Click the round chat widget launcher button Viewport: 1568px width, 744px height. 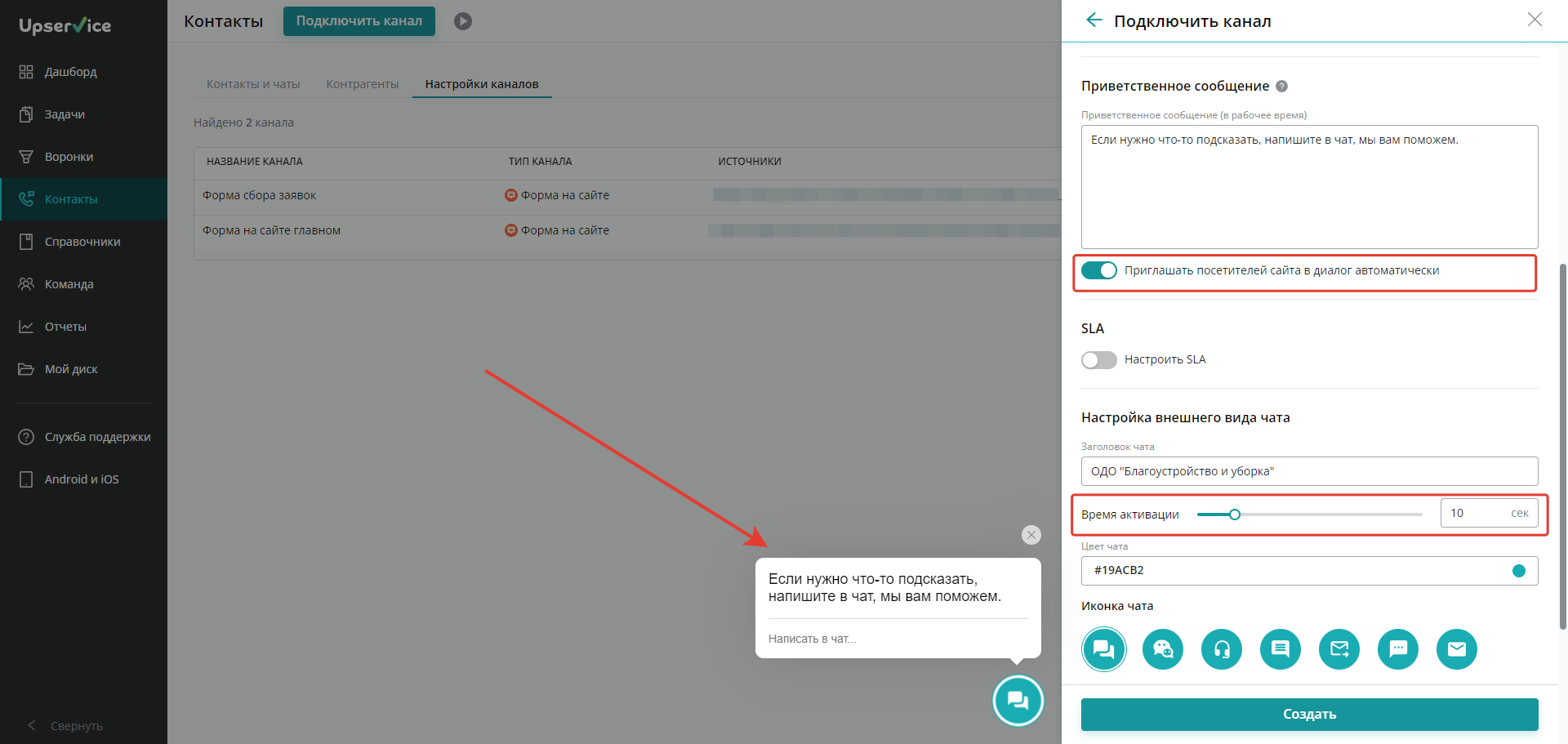pyautogui.click(x=1018, y=701)
